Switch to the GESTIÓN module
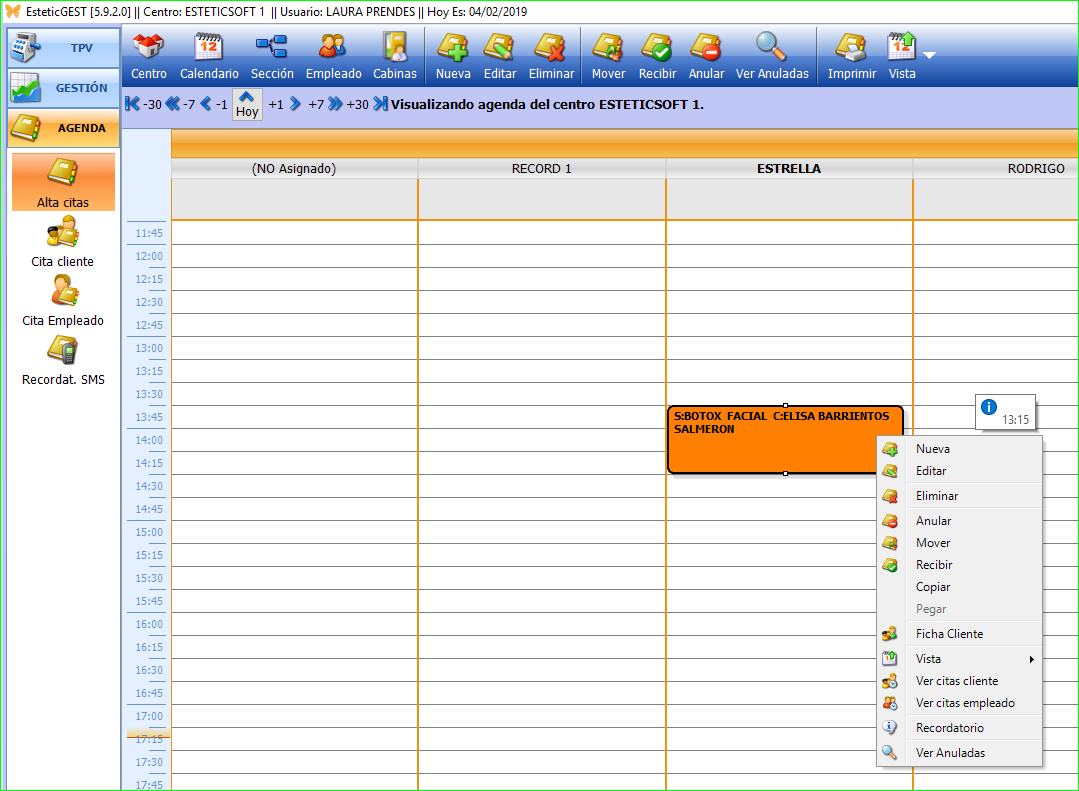The image size is (1079, 791). click(x=63, y=88)
